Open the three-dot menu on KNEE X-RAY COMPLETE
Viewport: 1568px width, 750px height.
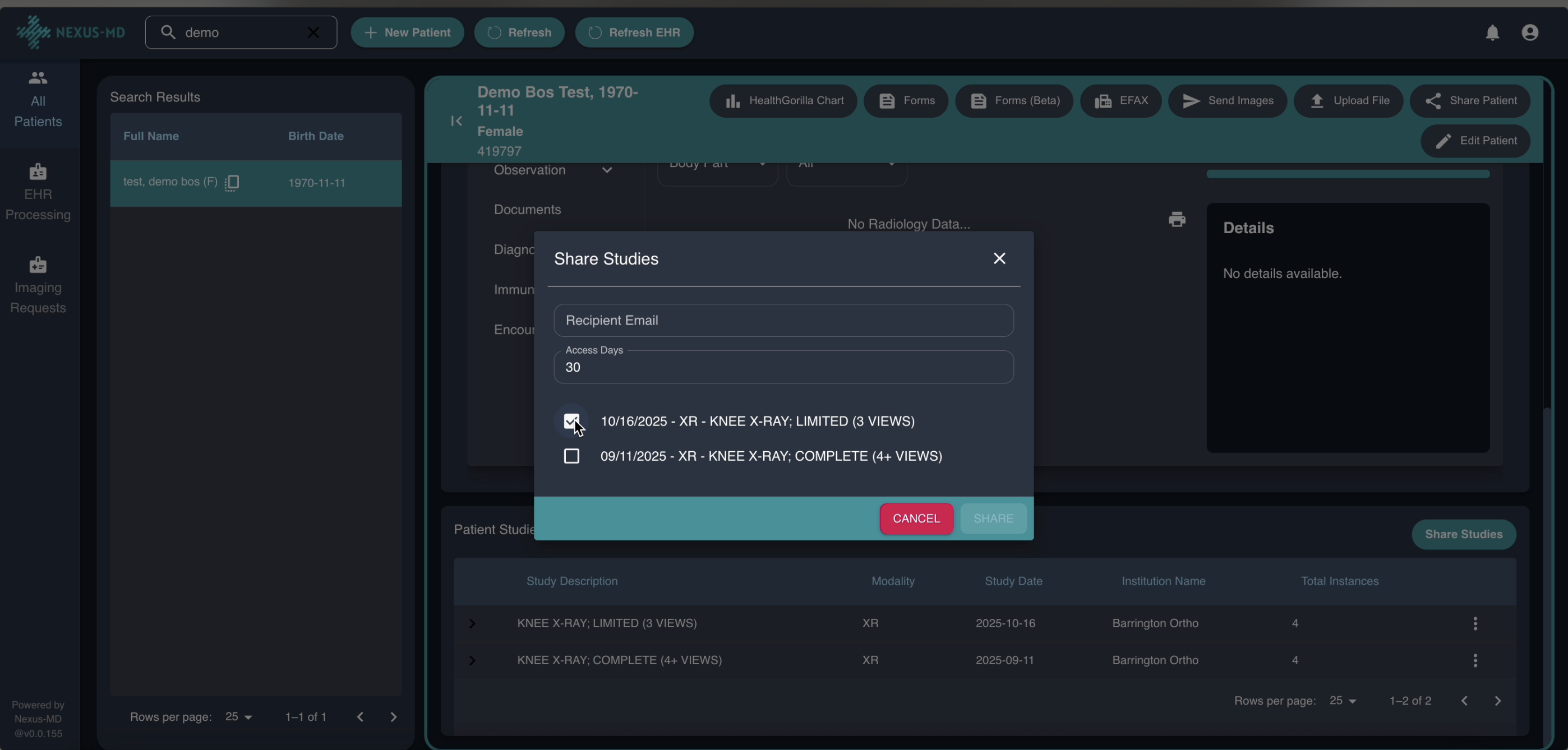pyautogui.click(x=1475, y=660)
